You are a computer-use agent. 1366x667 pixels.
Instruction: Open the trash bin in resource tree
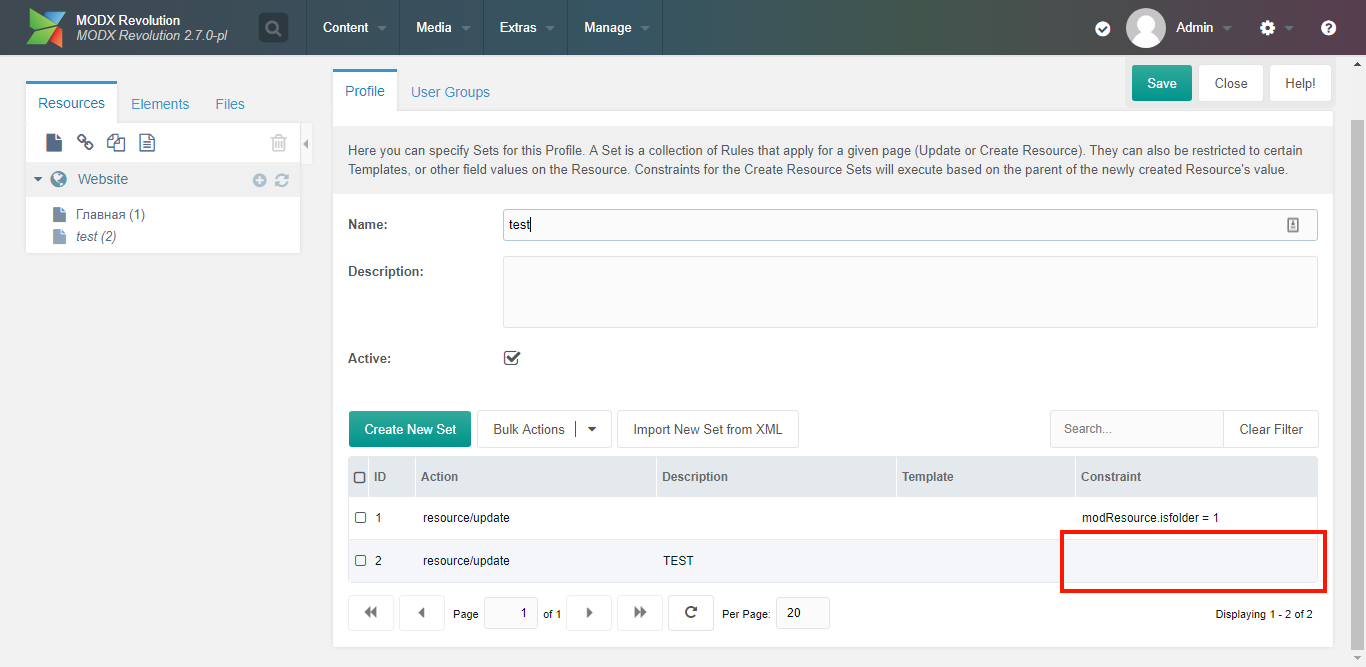point(278,142)
